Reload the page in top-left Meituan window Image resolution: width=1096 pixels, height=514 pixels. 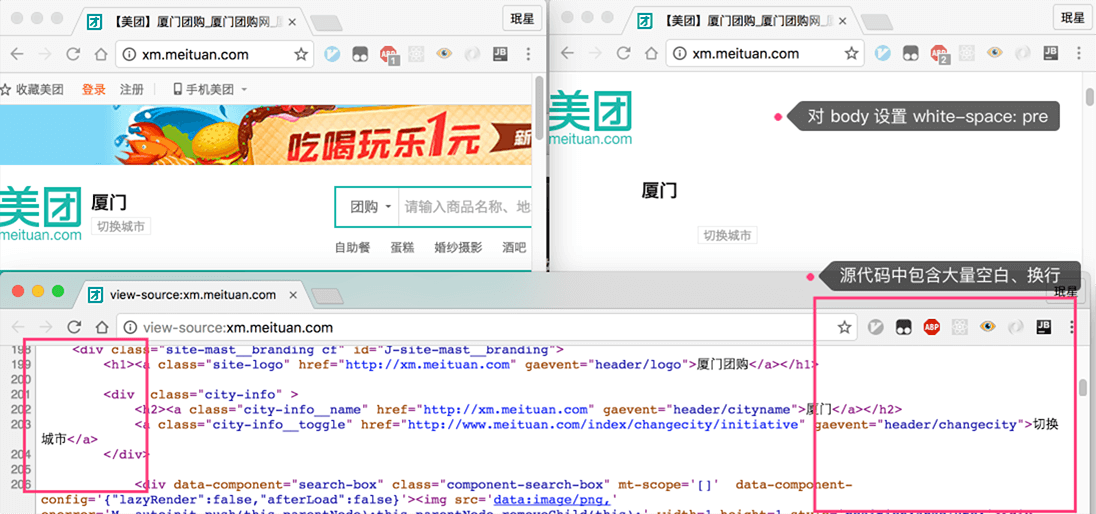[x=73, y=54]
